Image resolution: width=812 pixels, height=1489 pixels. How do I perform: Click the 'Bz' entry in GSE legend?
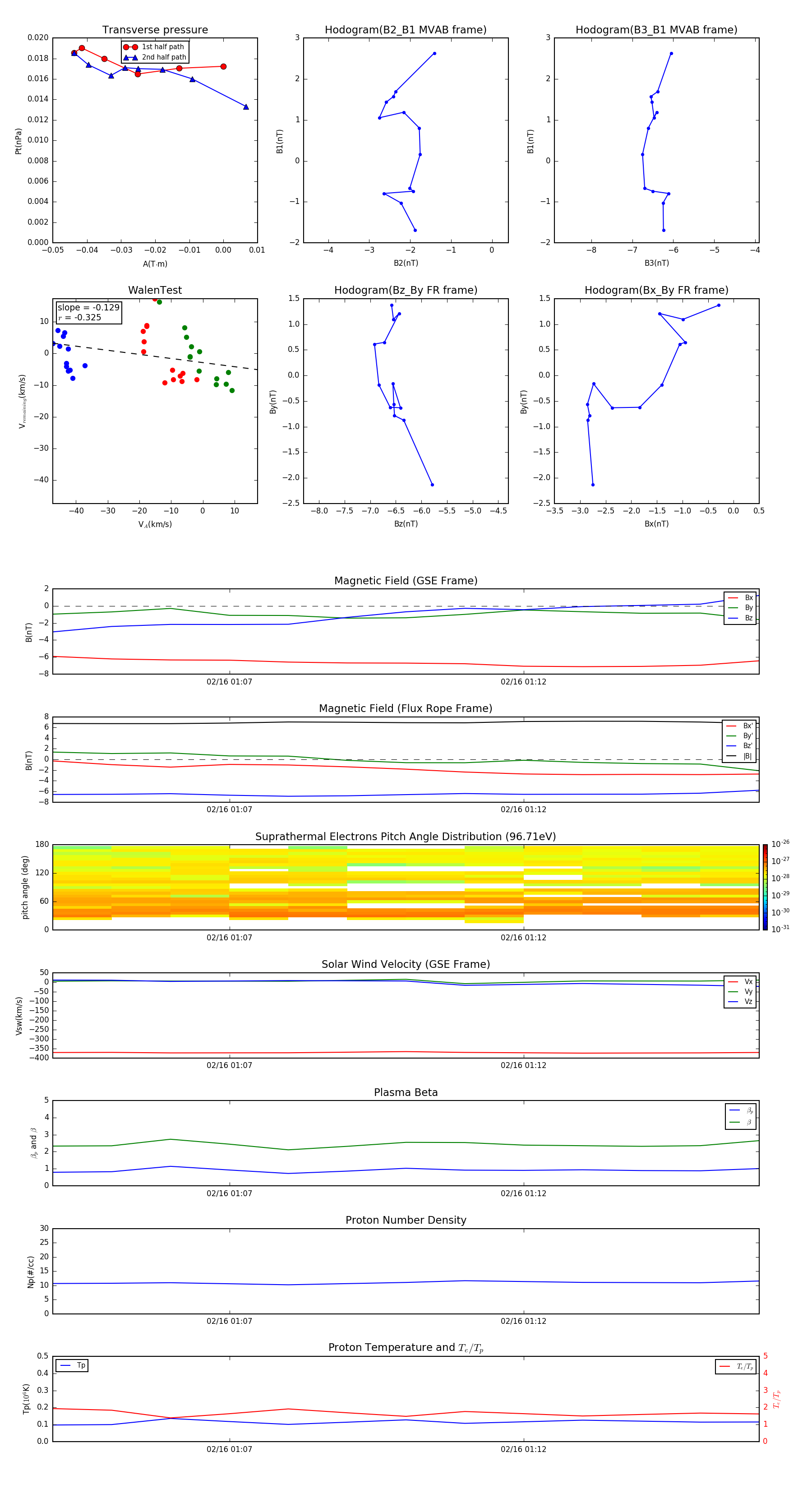point(740,618)
